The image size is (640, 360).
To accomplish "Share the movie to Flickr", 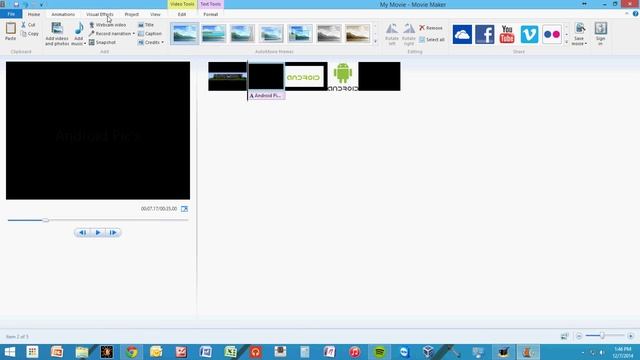I will pos(552,34).
